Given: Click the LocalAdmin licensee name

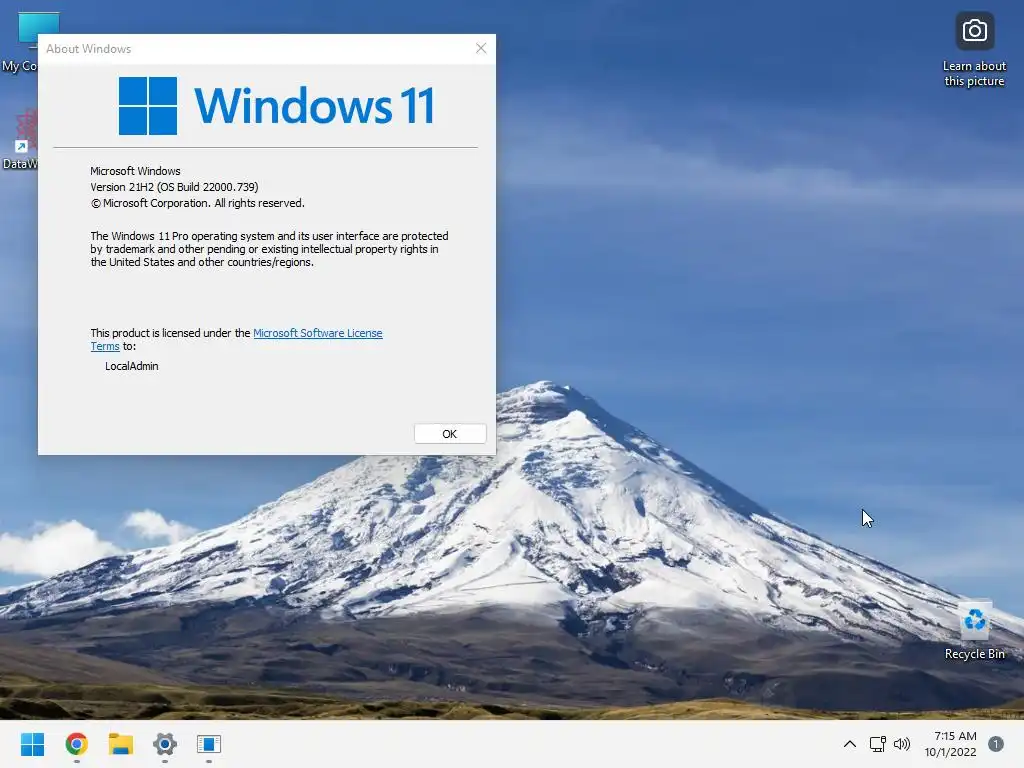Looking at the screenshot, I should [x=131, y=366].
